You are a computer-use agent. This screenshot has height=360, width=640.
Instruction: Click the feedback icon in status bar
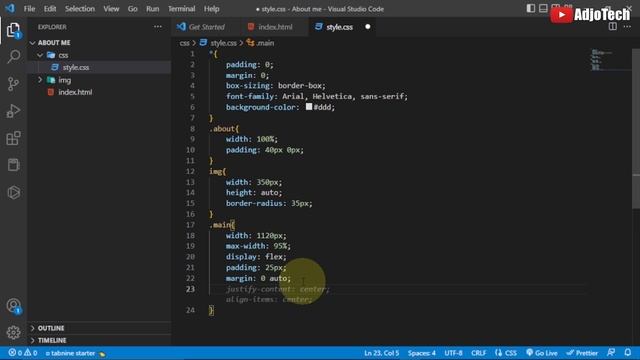coord(611,353)
